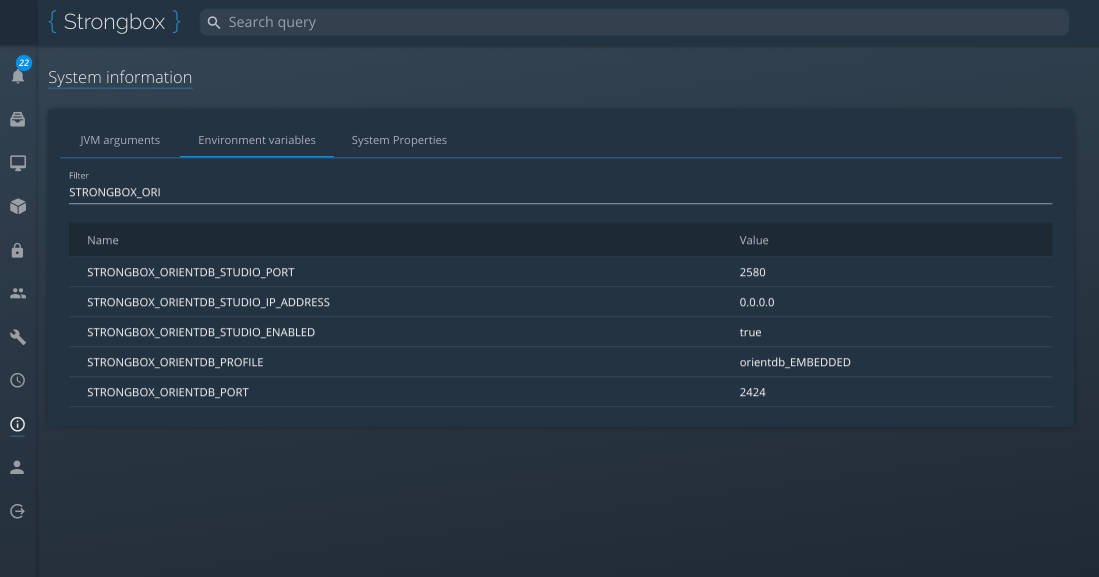Click the Filter field containing STRONGBOX_ORI
The image size is (1099, 577).
pos(560,192)
